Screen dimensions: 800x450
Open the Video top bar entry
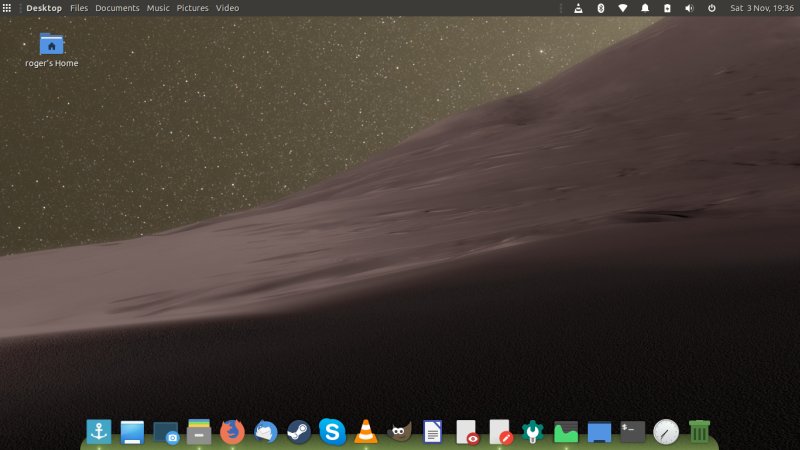227,8
